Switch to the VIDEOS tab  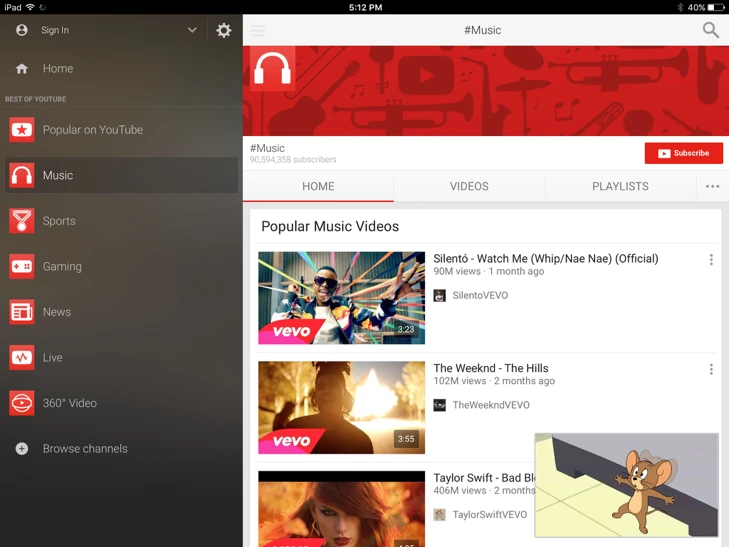tap(469, 186)
